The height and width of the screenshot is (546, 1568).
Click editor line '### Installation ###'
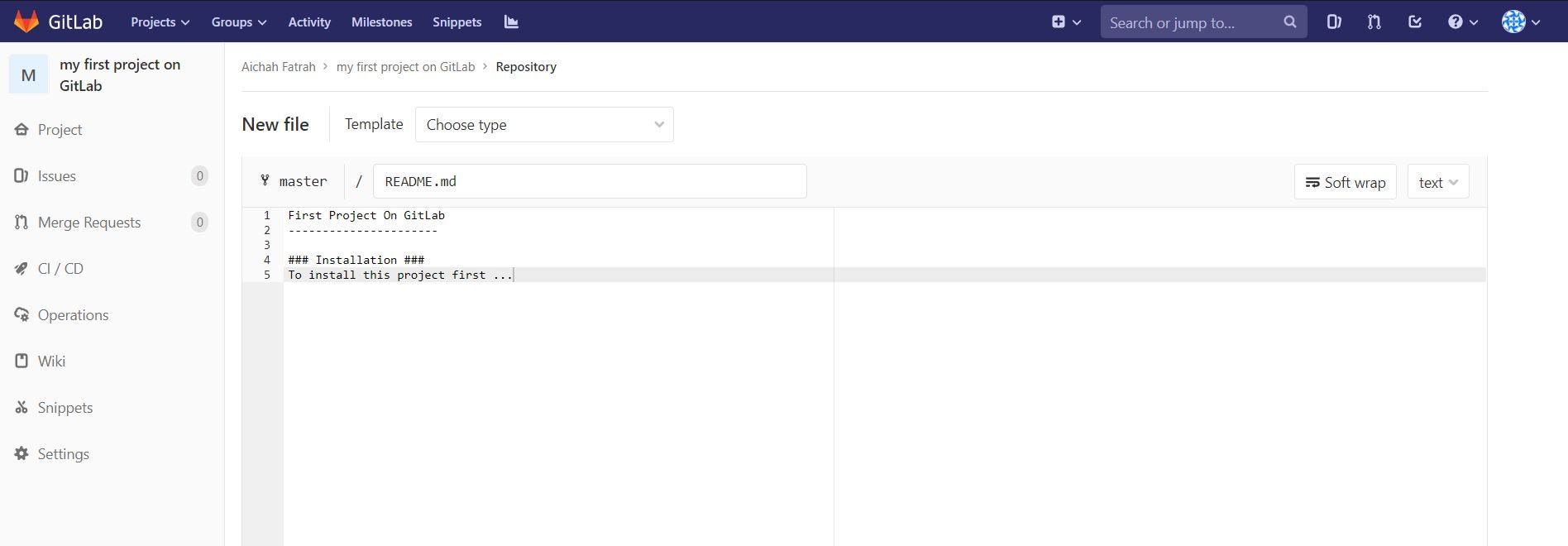tap(356, 260)
